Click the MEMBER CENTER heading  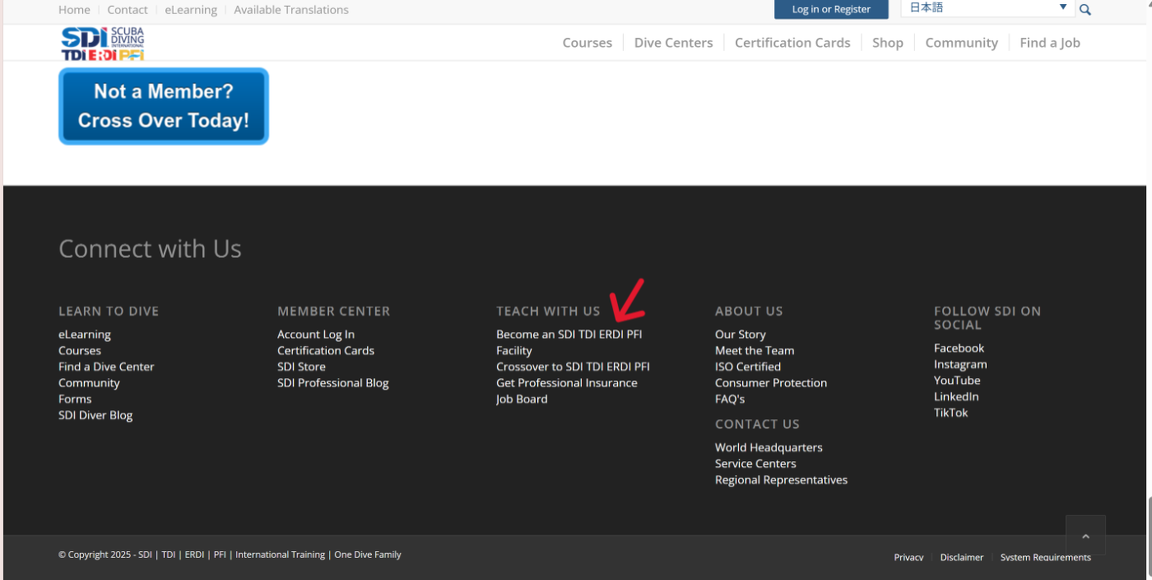[334, 312]
